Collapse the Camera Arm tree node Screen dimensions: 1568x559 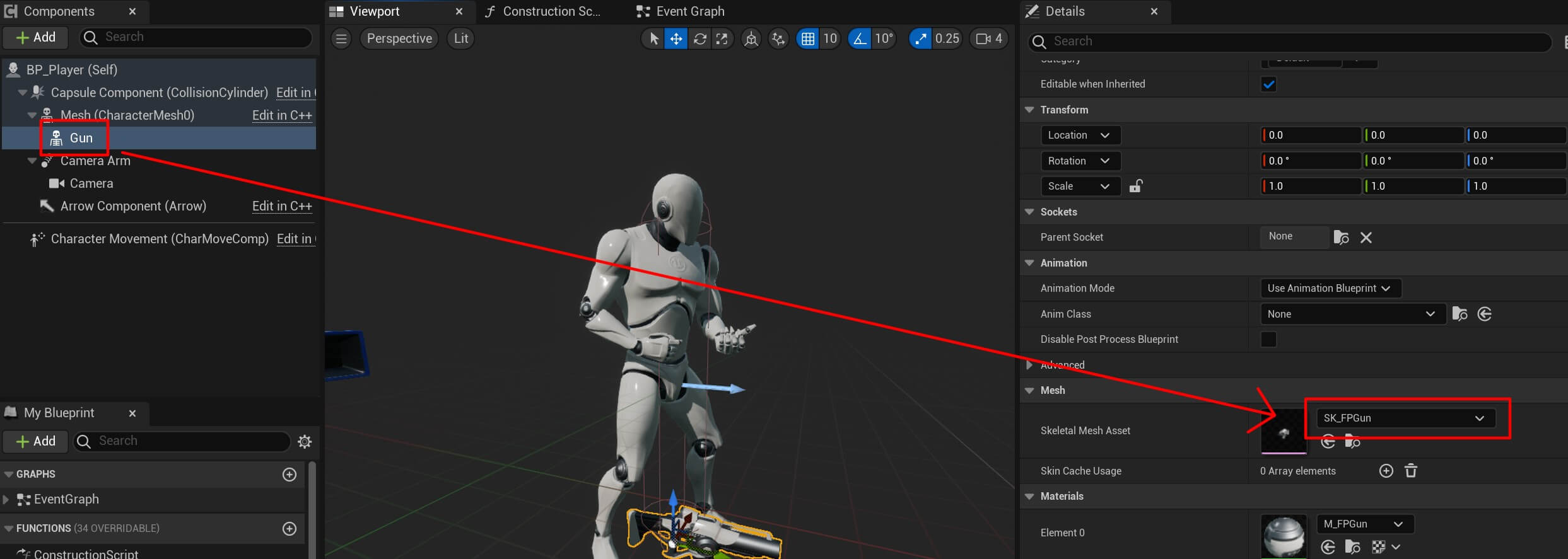click(x=32, y=161)
